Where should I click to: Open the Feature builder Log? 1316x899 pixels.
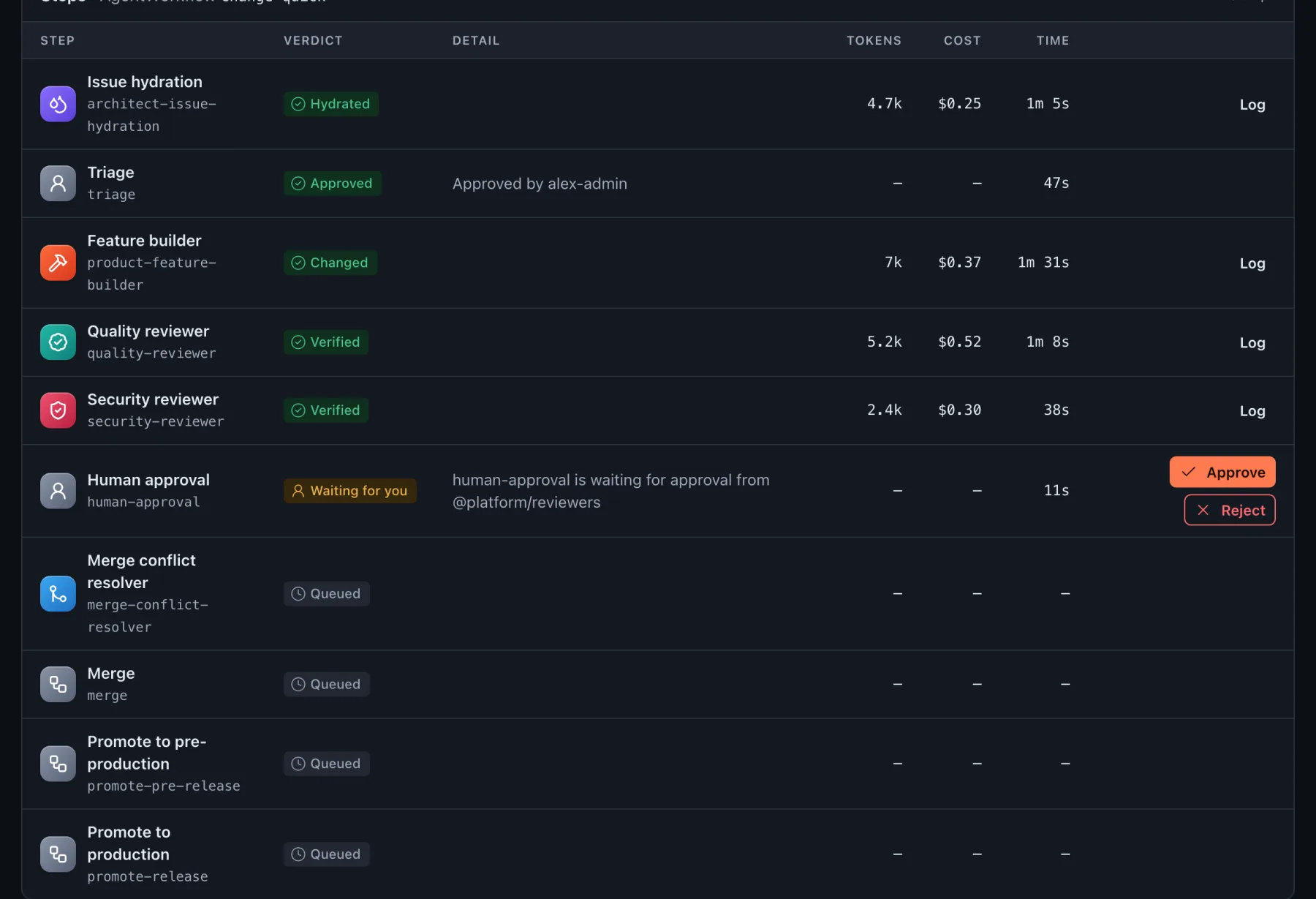1252,263
